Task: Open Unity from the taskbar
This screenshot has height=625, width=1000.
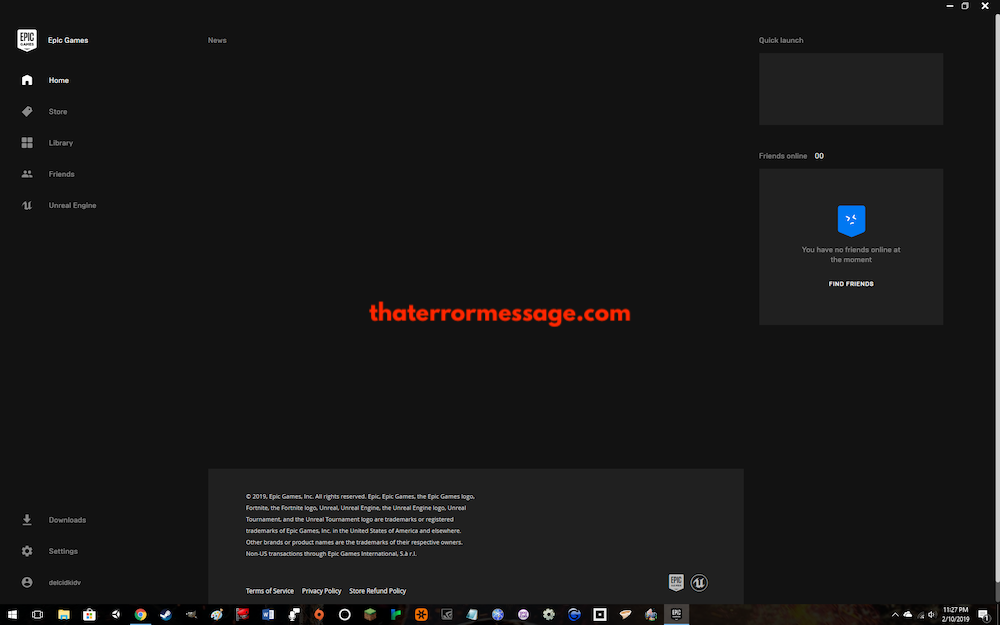Action: tap(115, 615)
